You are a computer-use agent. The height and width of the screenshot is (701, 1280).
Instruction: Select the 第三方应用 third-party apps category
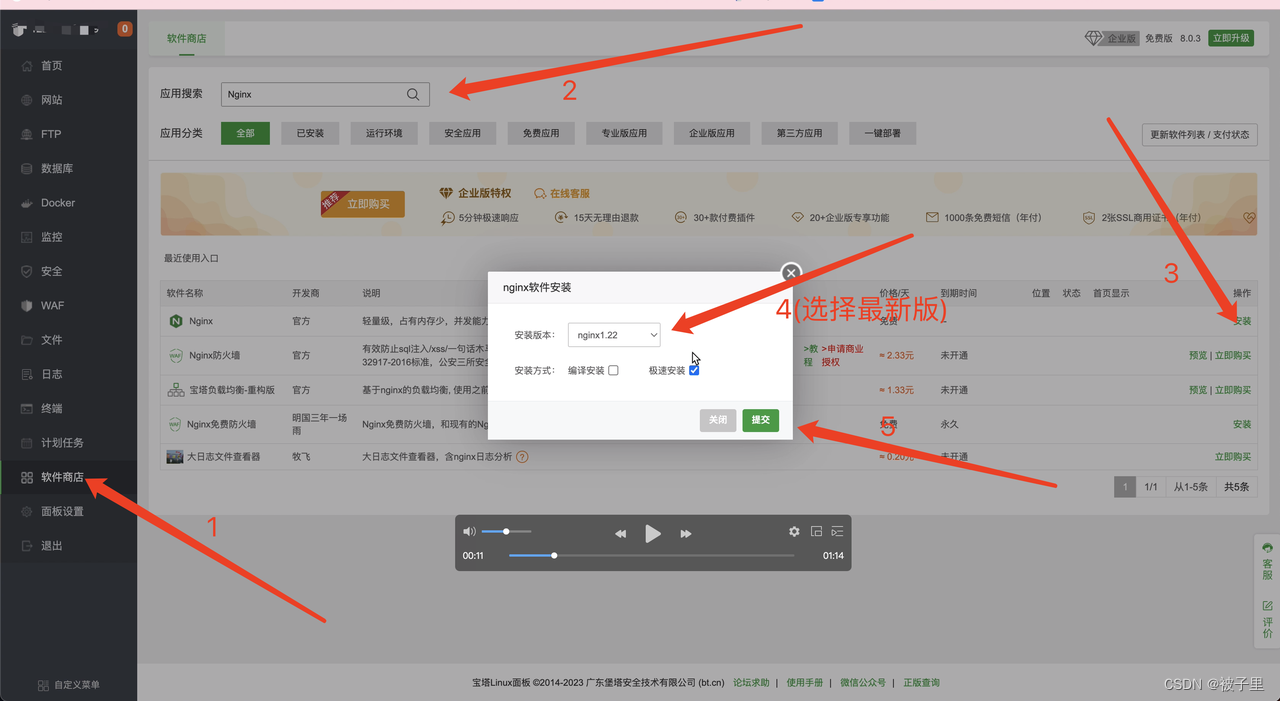799,133
